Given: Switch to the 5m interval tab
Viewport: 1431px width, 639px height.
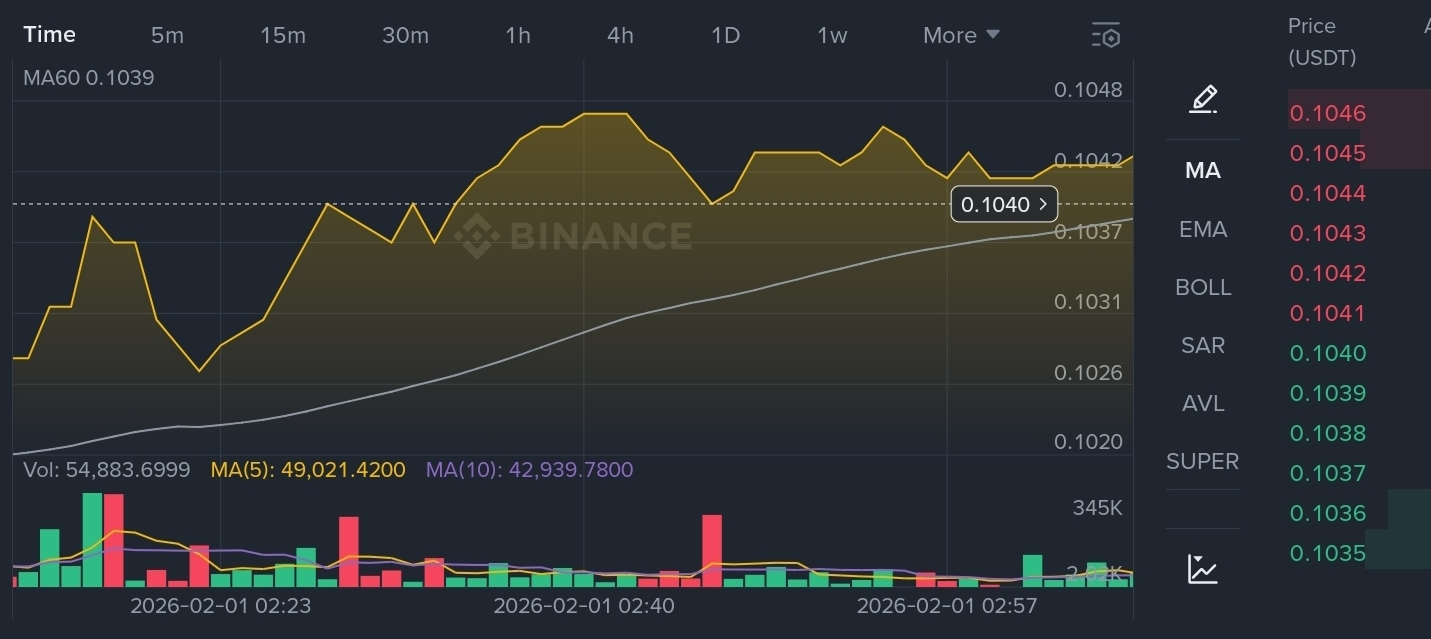Looking at the screenshot, I should coord(167,36).
